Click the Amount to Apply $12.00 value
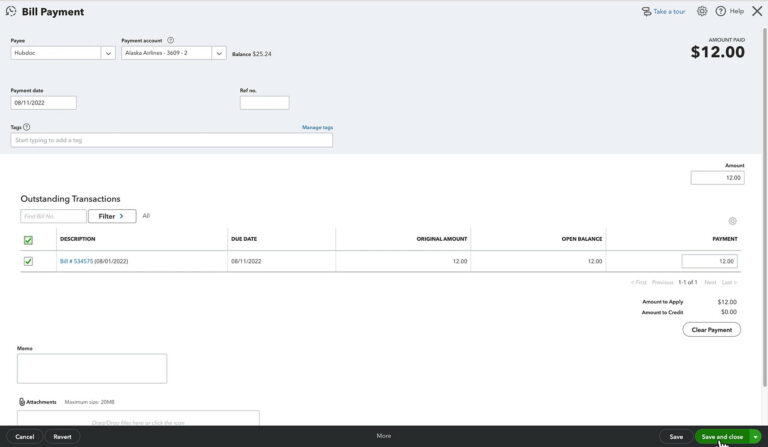Screen dimensions: 768x447 (x=727, y=302)
